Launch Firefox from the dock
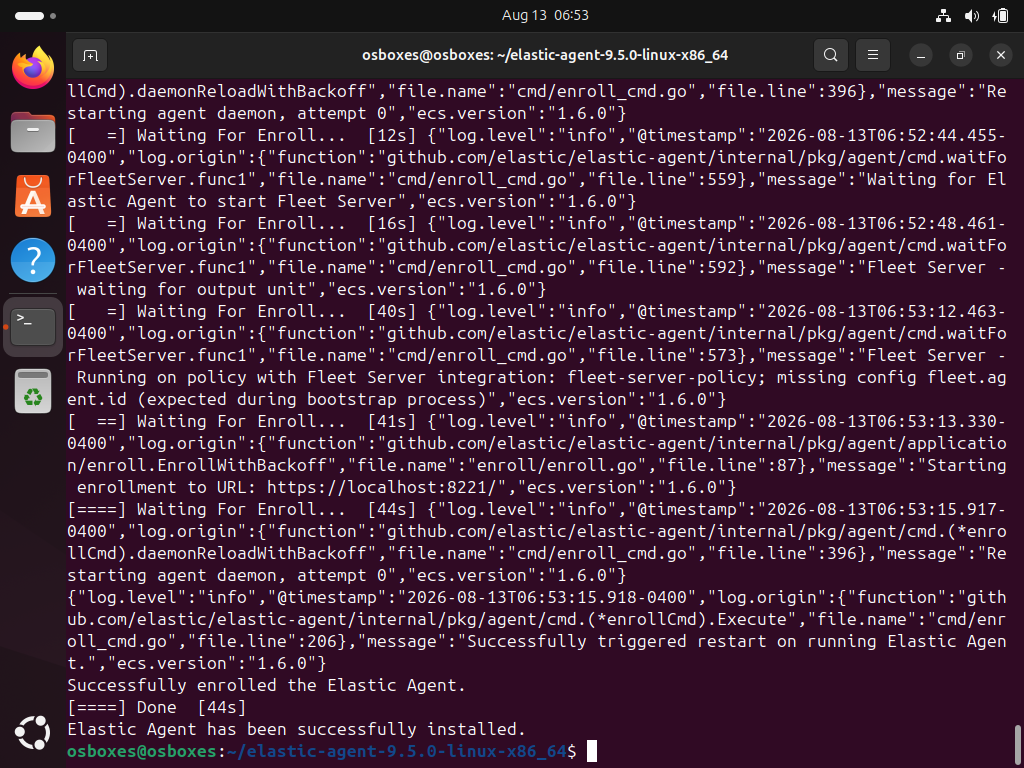This screenshot has height=768, width=1024. [x=33, y=67]
